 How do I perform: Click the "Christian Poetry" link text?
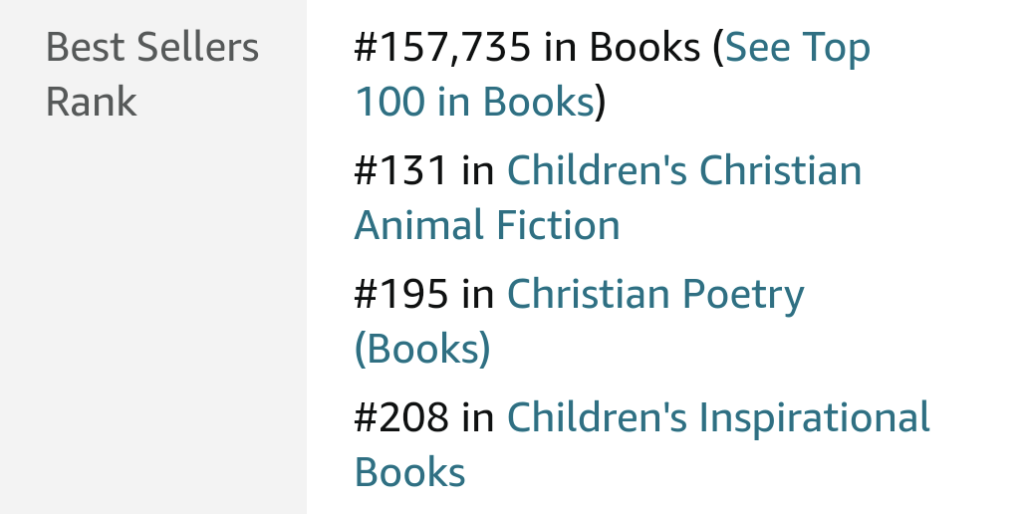coord(655,295)
